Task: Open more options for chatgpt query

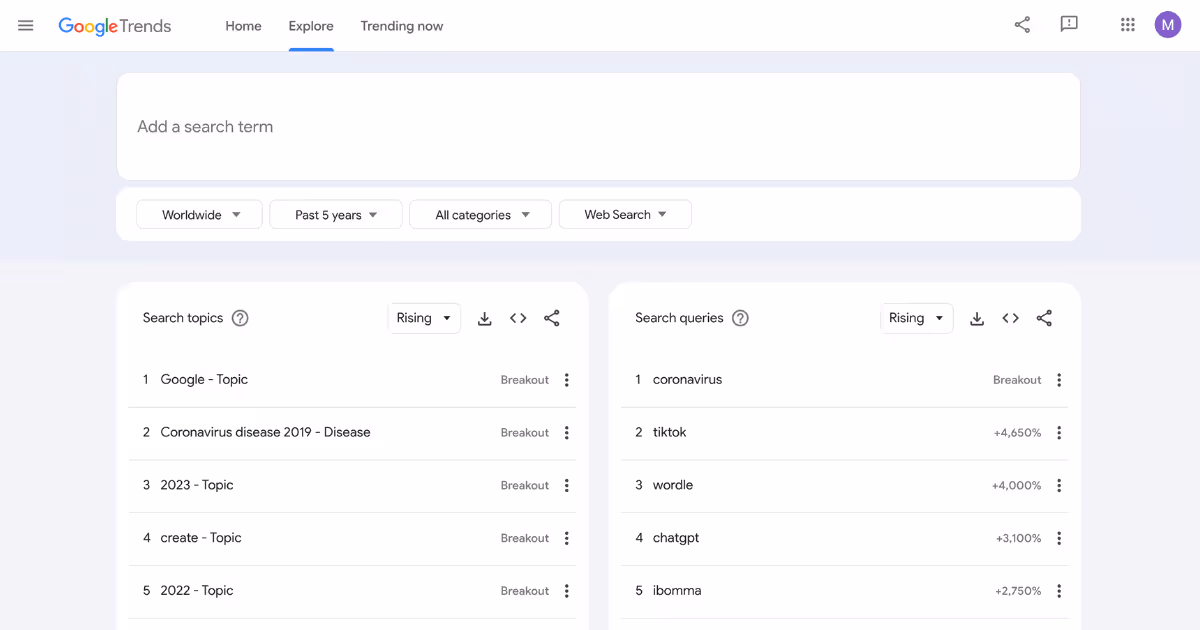Action: pos(1059,538)
